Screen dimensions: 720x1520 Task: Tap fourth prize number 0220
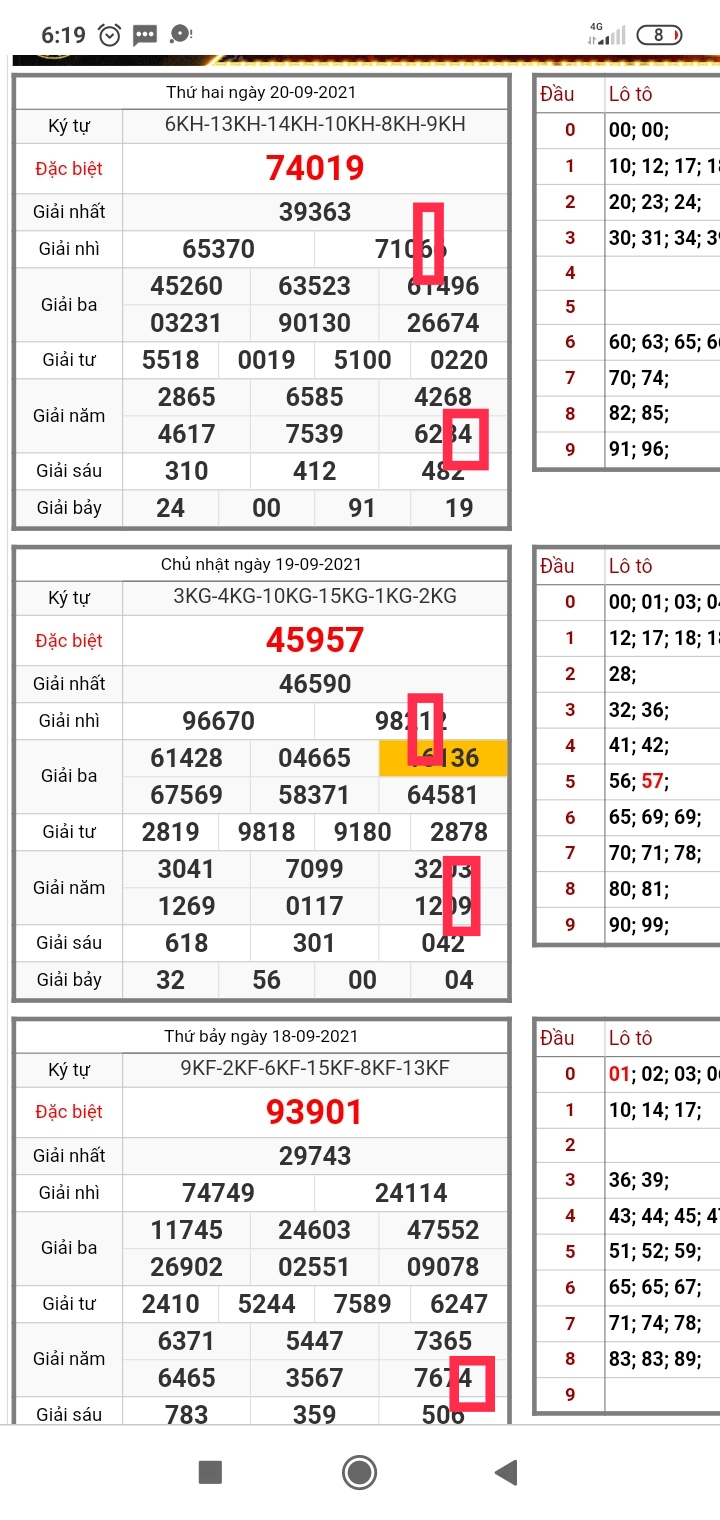[x=459, y=360]
